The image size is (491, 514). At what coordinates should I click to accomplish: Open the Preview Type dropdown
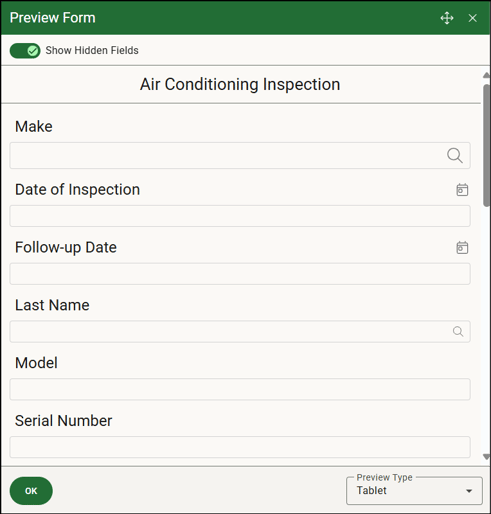click(414, 491)
